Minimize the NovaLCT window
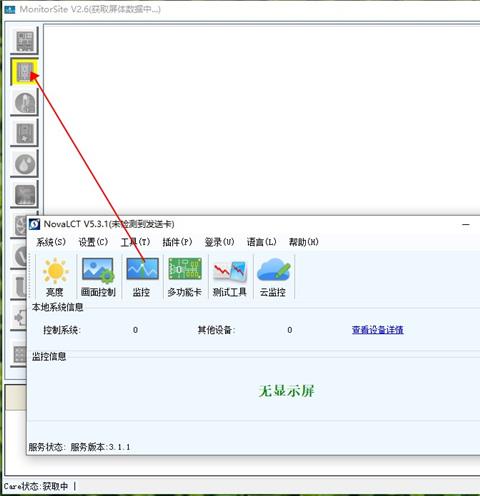480x496 pixels. tap(466, 225)
